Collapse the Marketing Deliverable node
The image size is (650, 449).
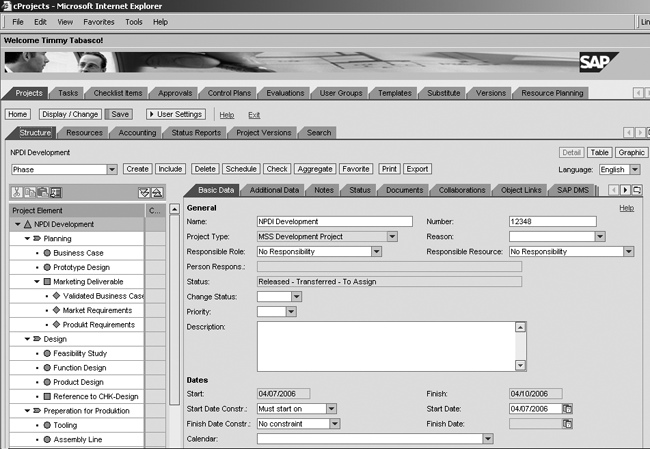[x=37, y=282]
